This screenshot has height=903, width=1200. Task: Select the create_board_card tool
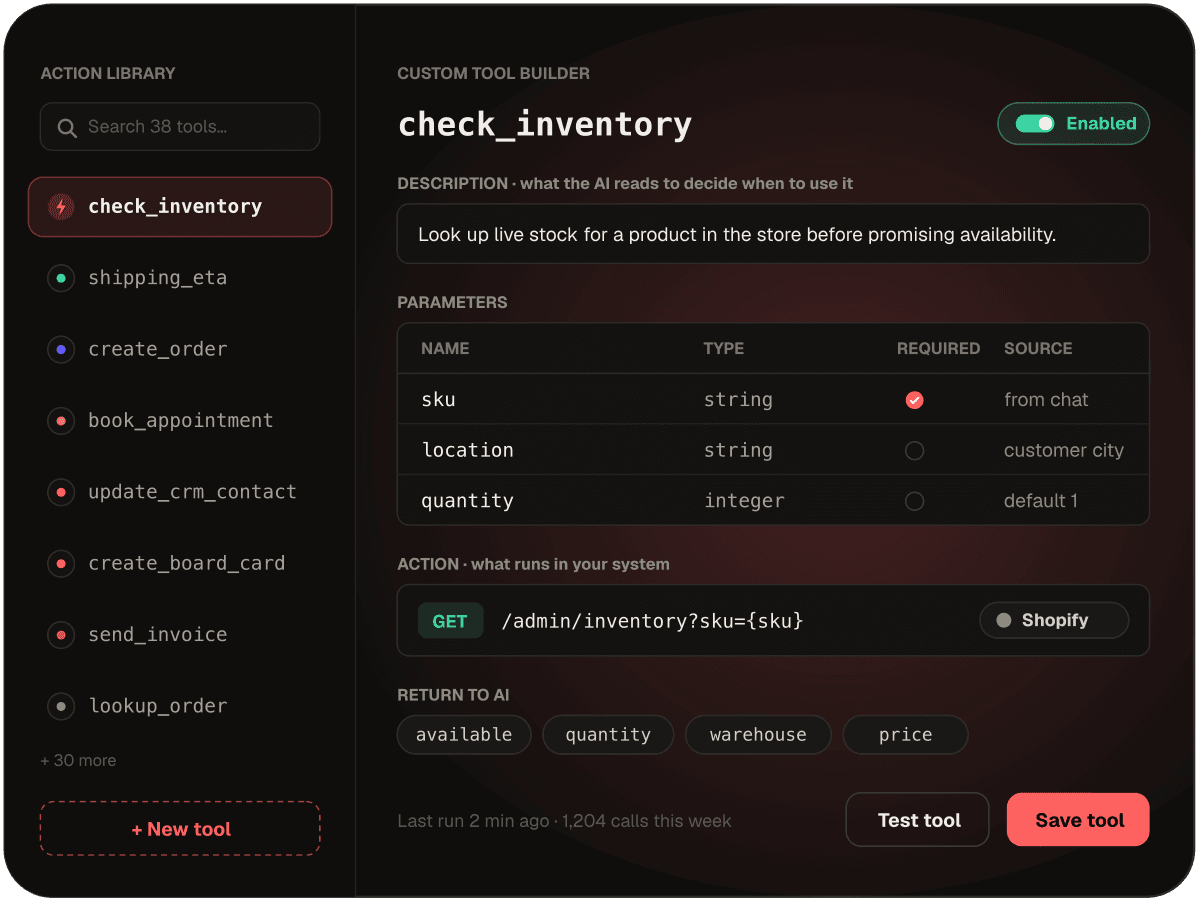[x=180, y=564]
